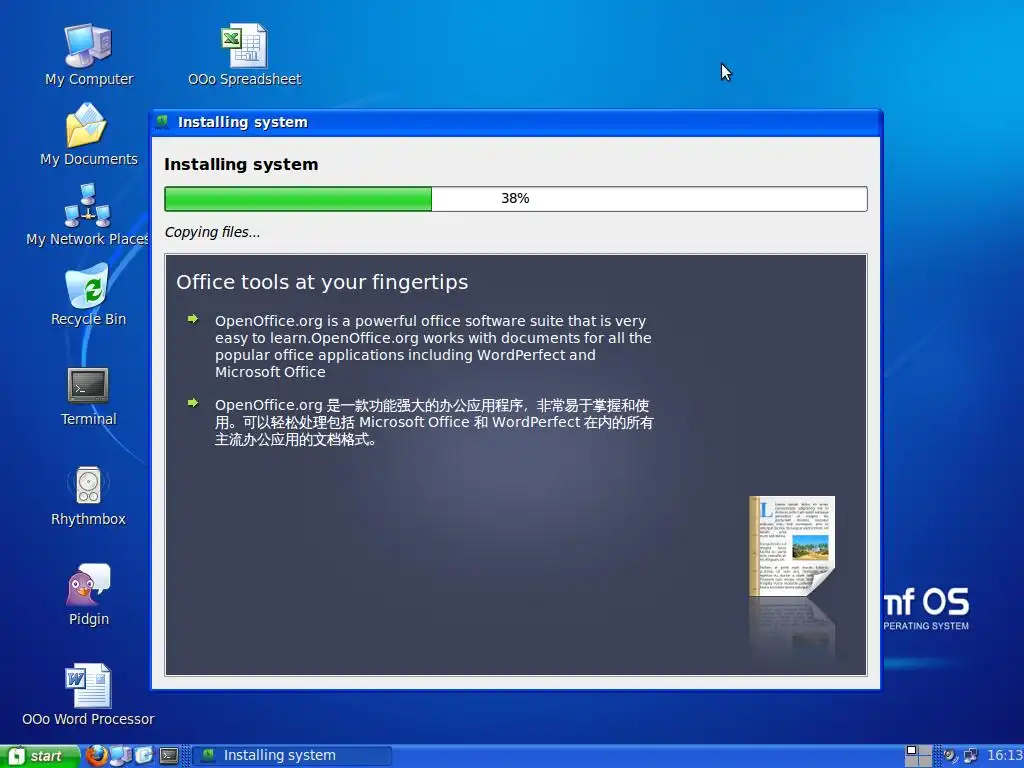Screen dimensions: 1024x768
Task: Click the English OpenOffice.org description paragraph
Action: point(433,346)
